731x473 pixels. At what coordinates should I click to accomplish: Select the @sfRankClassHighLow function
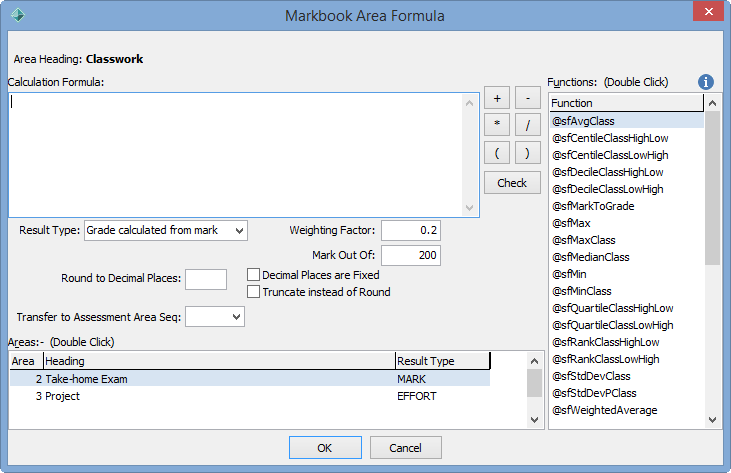(627, 342)
